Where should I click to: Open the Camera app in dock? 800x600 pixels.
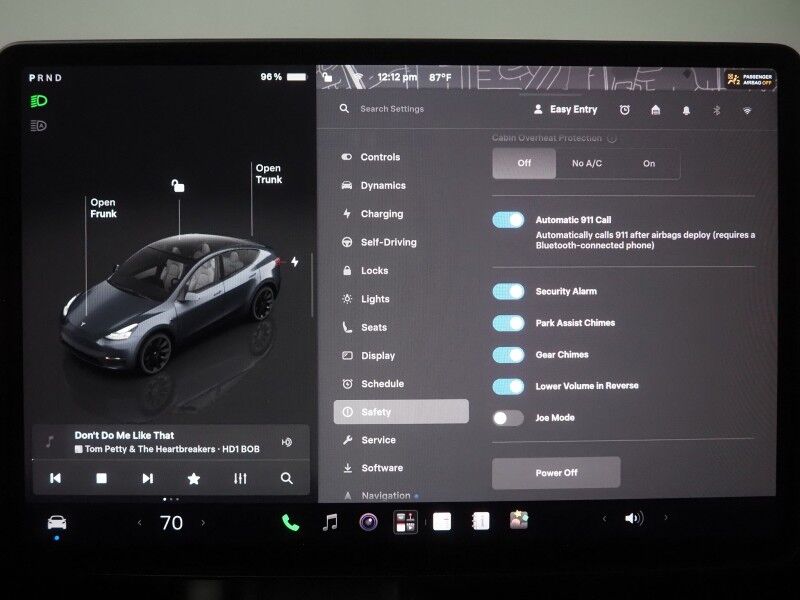[x=368, y=522]
